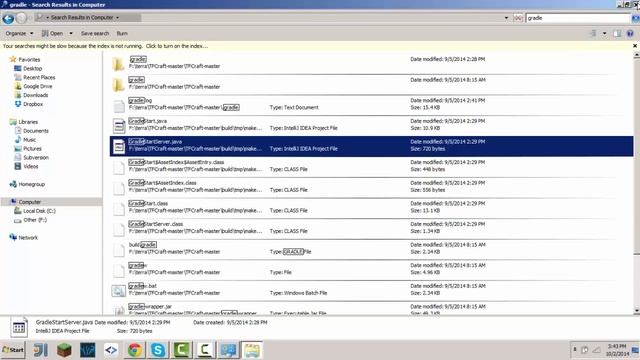Viewport: 640px width, 360px height.
Task: Change view with the views icon
Action: point(593,33)
